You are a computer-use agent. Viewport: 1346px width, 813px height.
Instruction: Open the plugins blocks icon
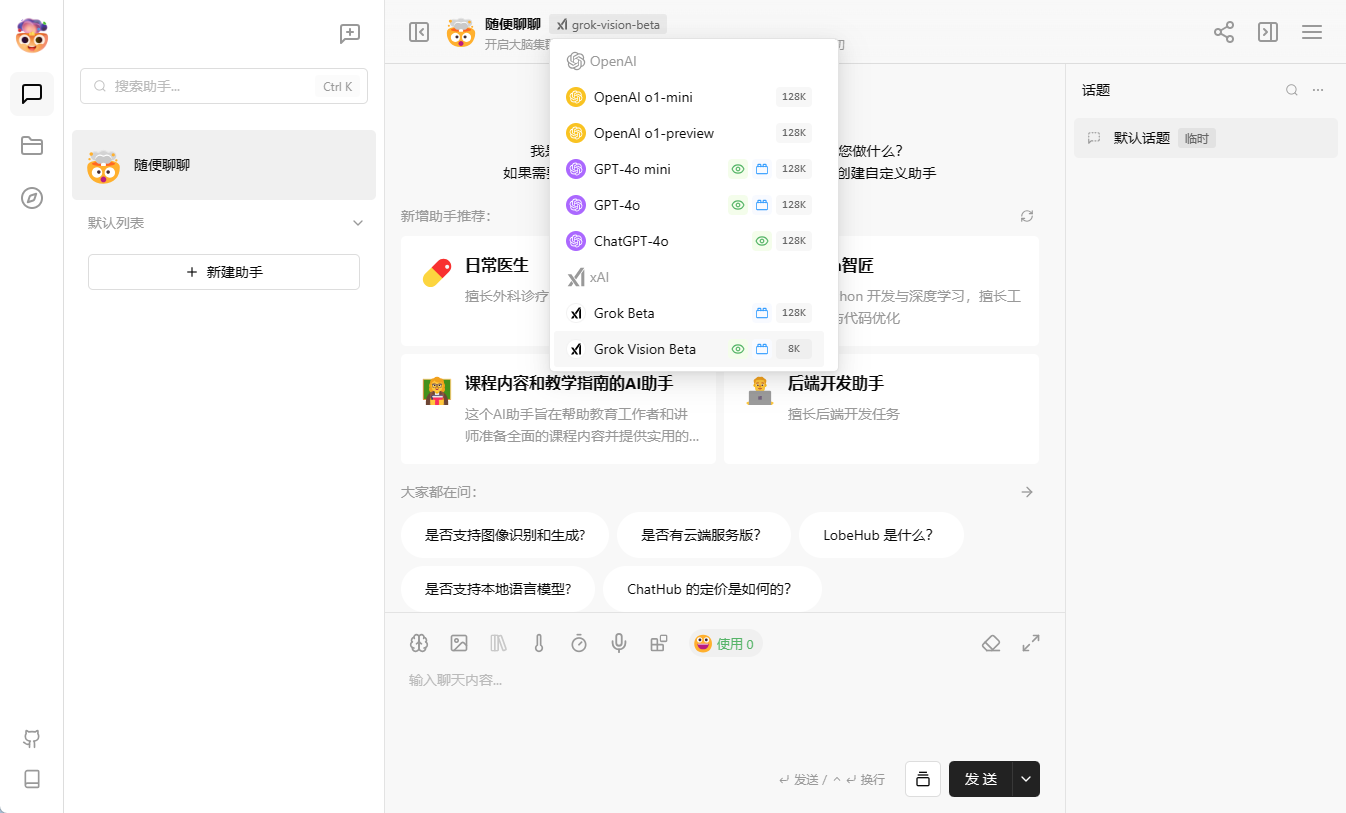tap(659, 643)
